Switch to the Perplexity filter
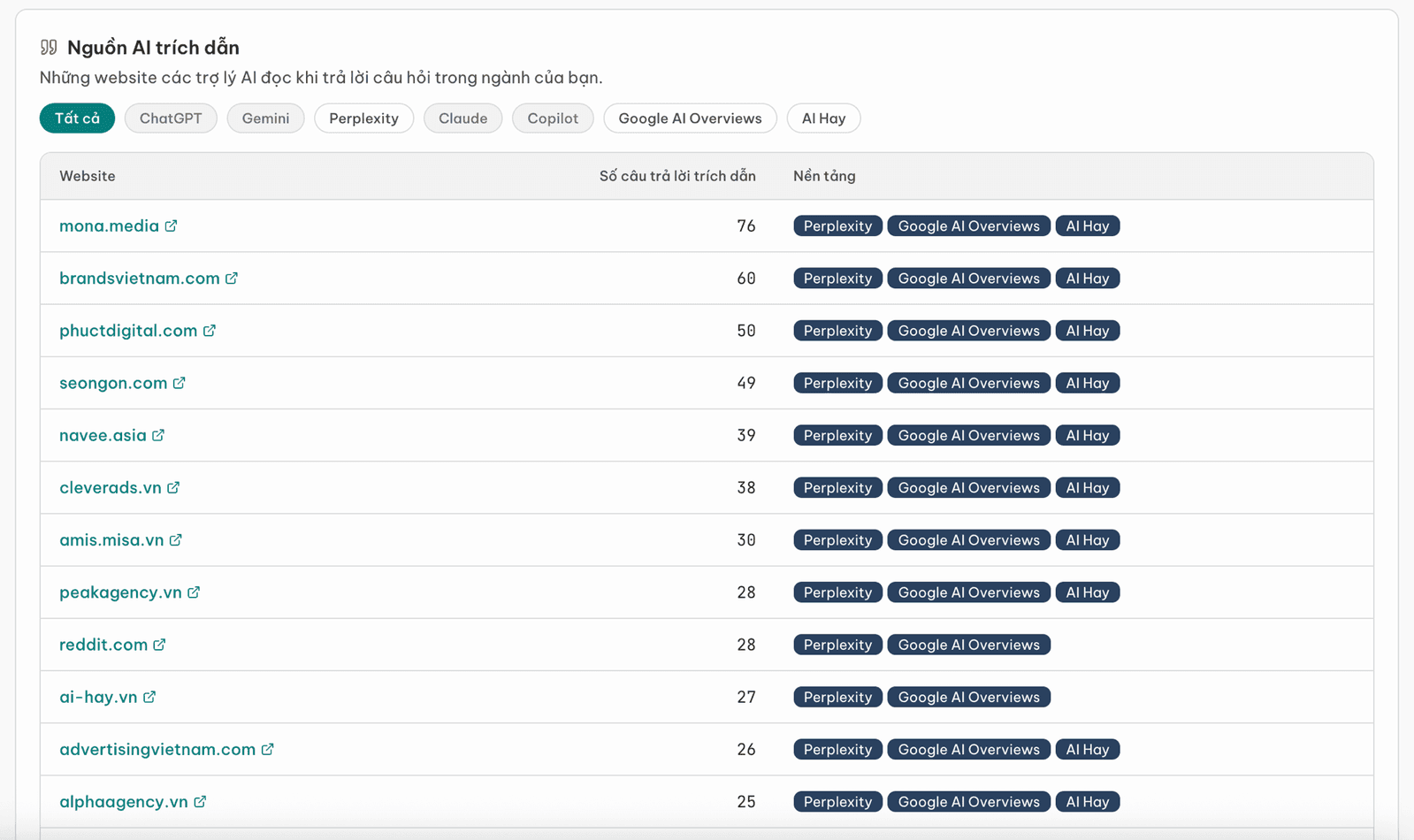 (x=363, y=118)
